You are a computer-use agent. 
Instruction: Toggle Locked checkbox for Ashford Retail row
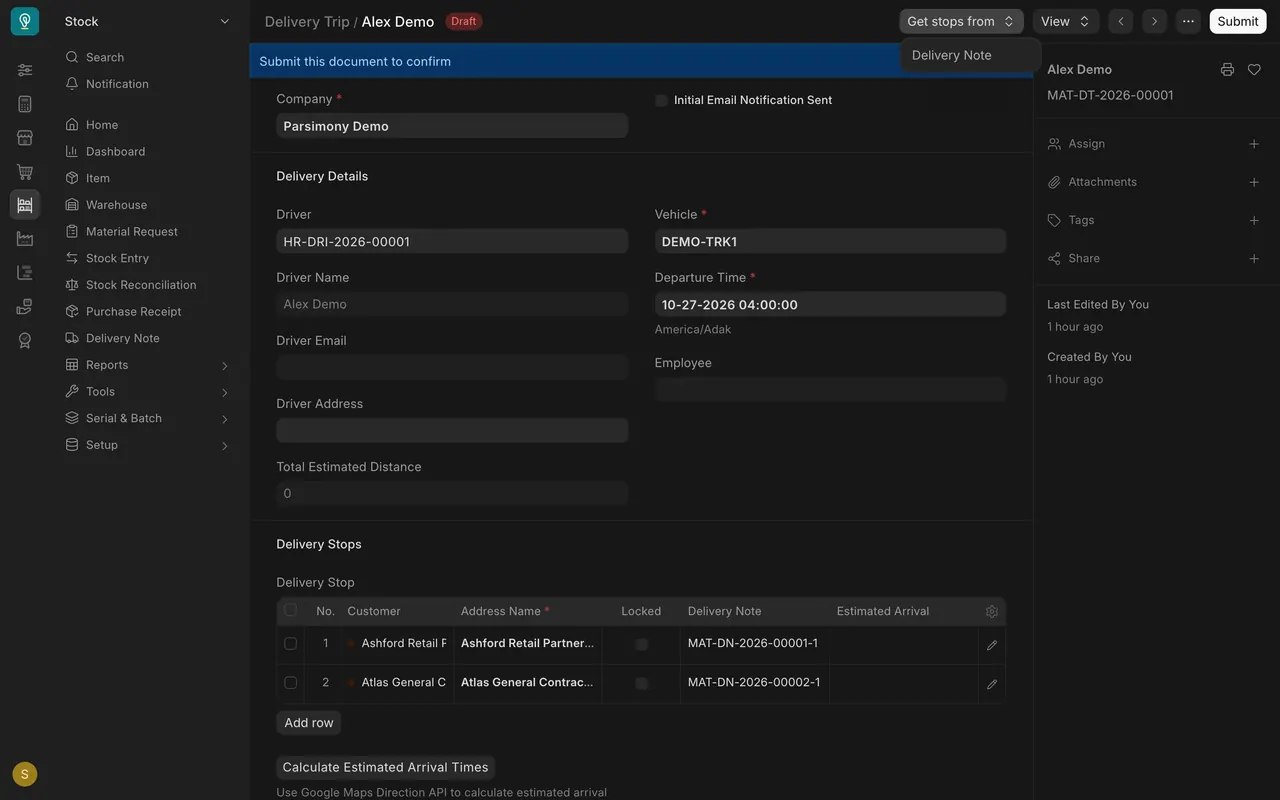(641, 644)
